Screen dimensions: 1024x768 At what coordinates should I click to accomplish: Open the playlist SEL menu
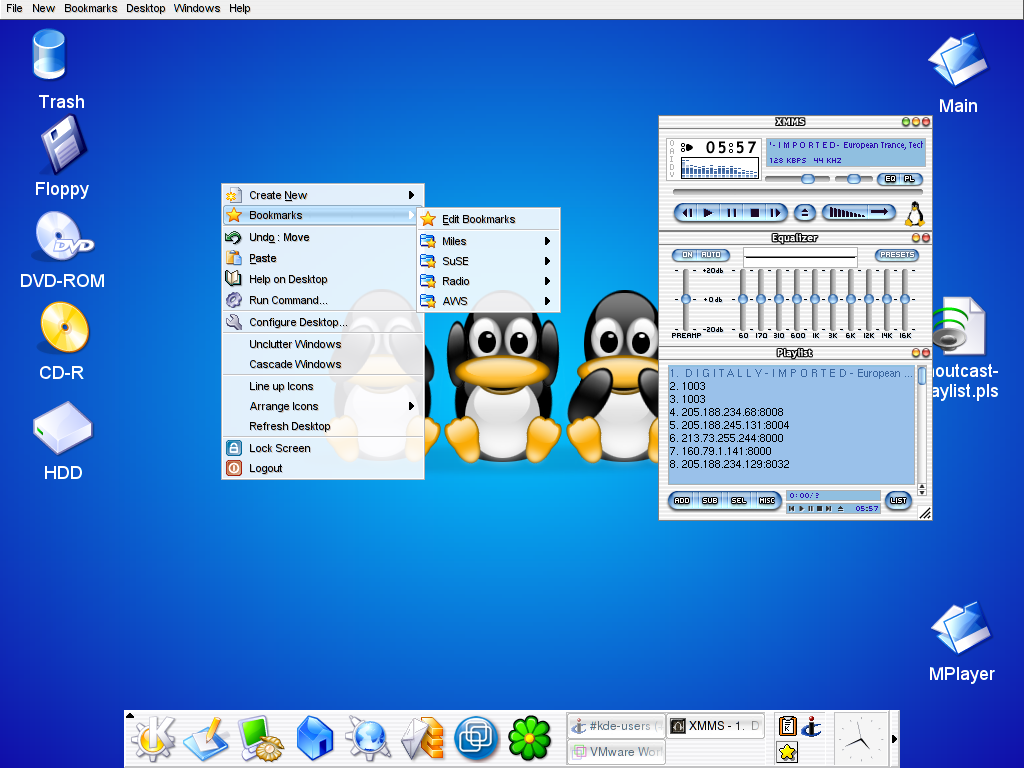tap(739, 500)
